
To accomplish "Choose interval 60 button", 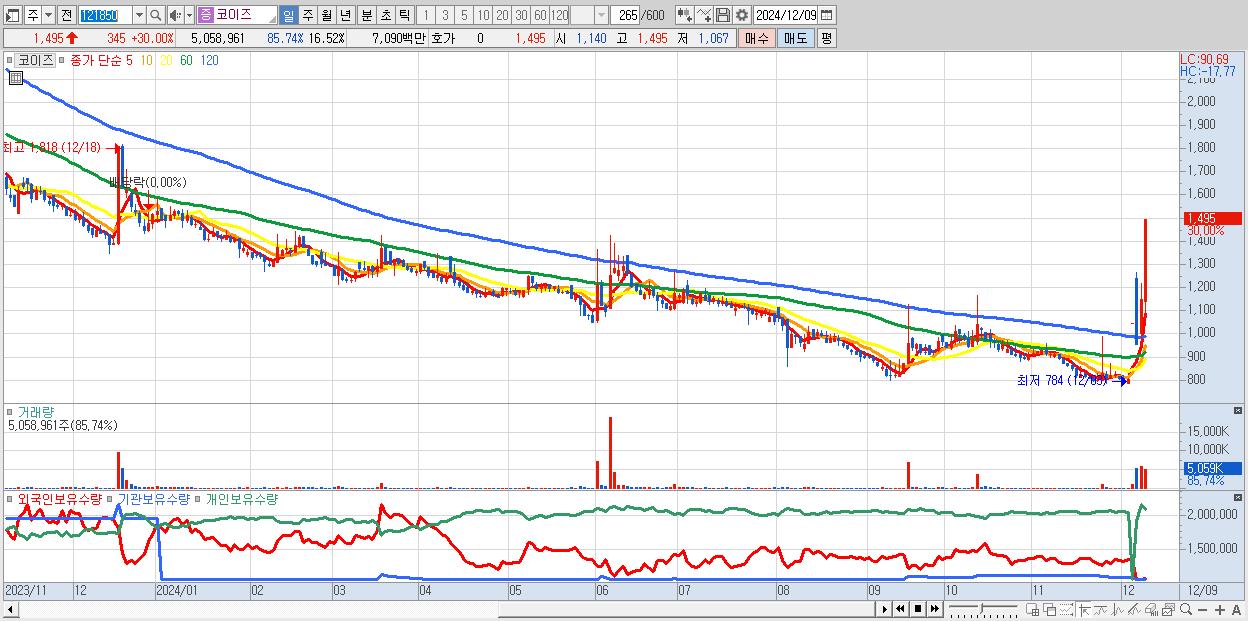I will tap(540, 15).
